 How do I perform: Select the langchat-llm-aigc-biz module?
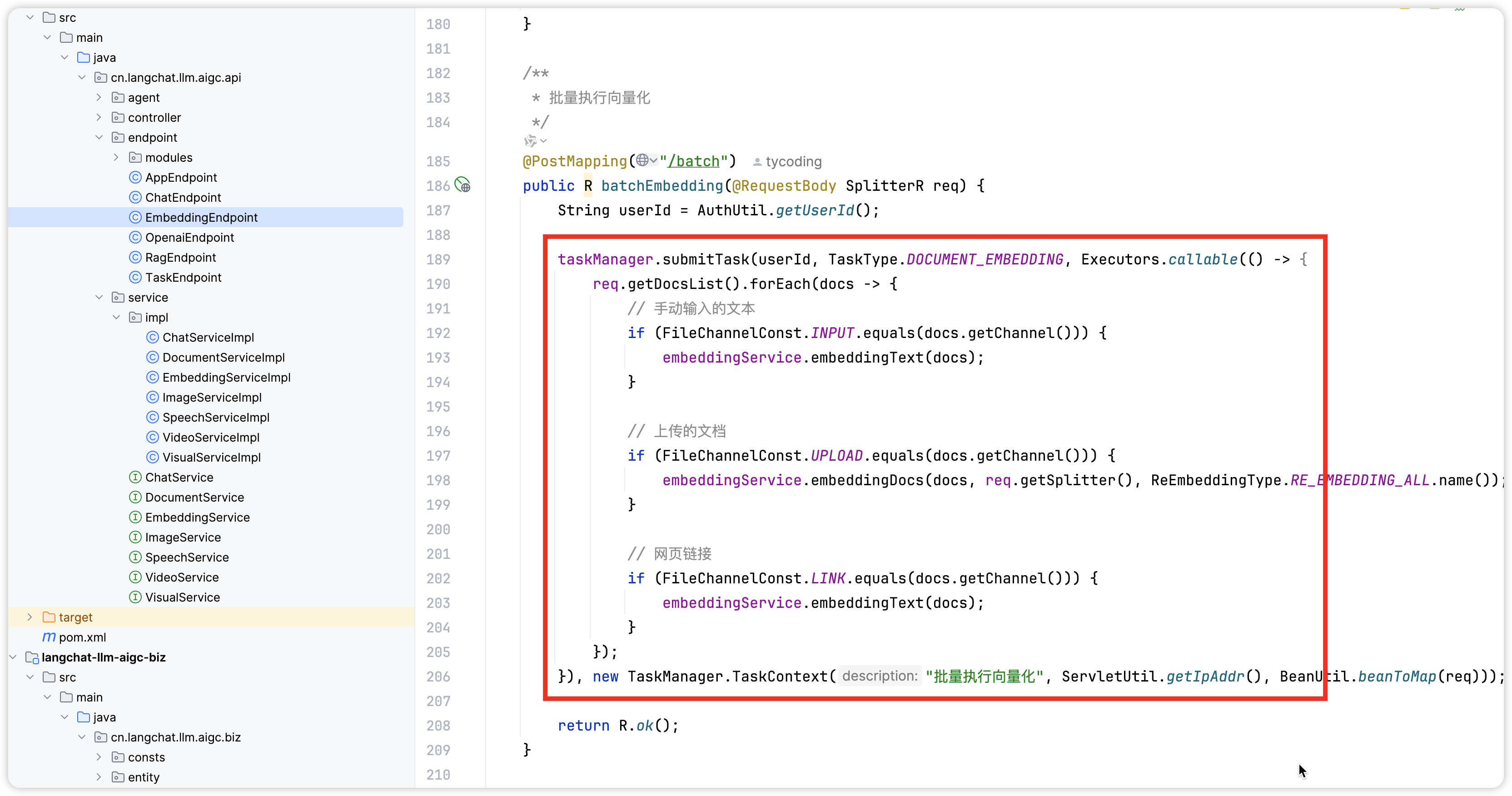click(x=103, y=657)
